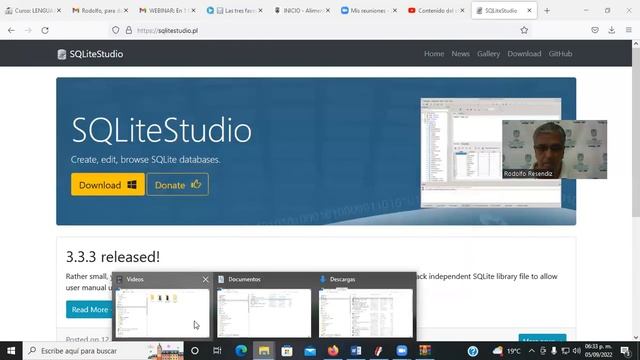Screen dimensions: 640x360
Task: Click the taskbar clock and date
Action: [598, 351]
